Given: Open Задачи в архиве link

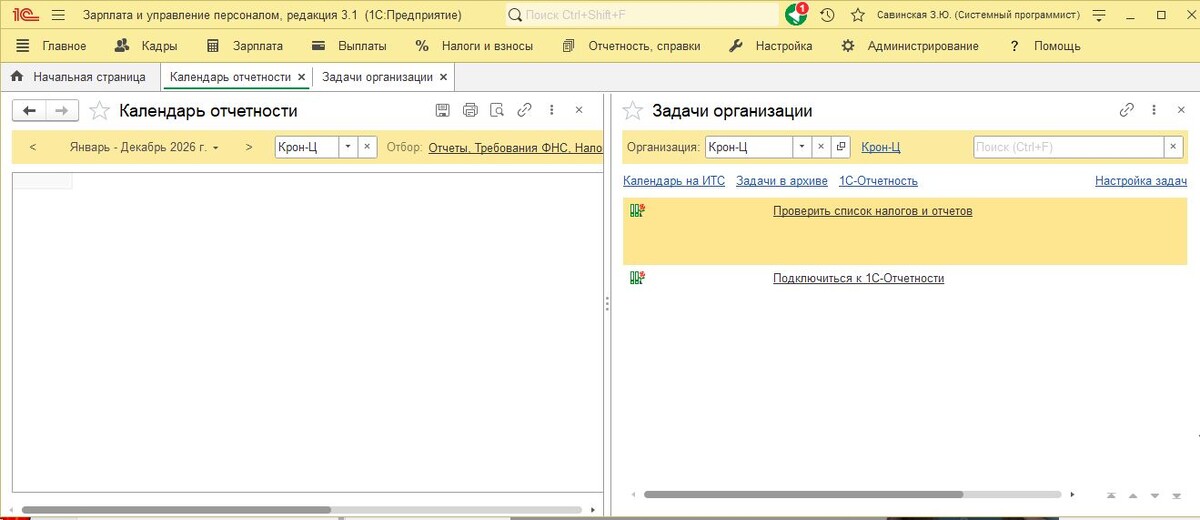Looking at the screenshot, I should tap(782, 181).
